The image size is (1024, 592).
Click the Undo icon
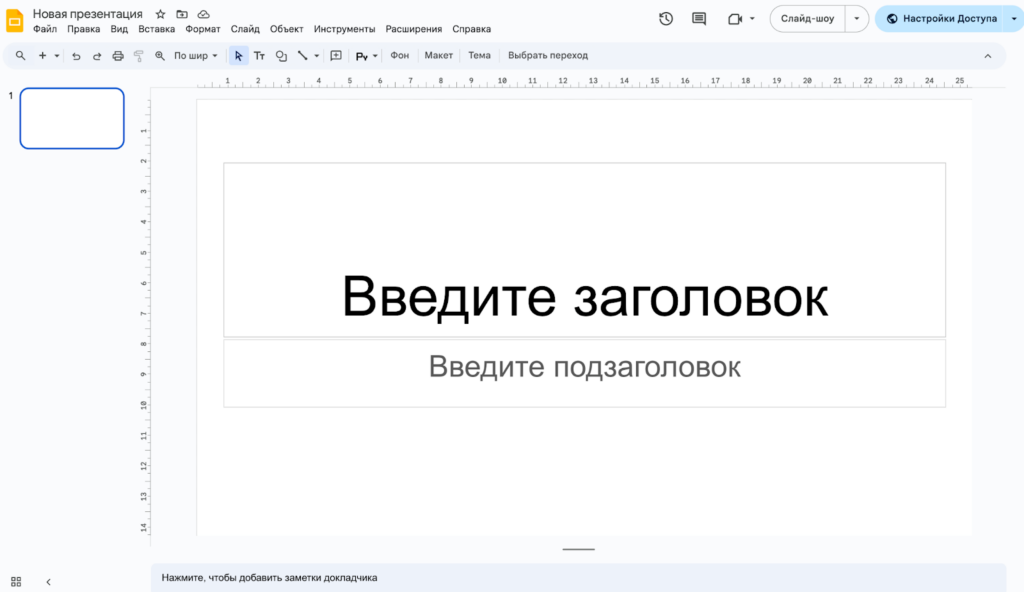tap(76, 55)
